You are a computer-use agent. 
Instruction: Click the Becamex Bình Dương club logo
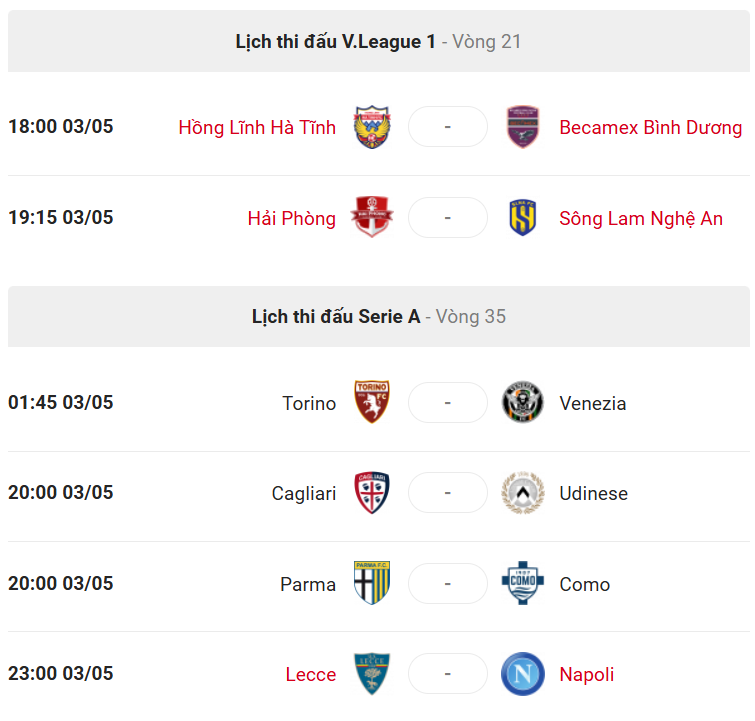[523, 127]
